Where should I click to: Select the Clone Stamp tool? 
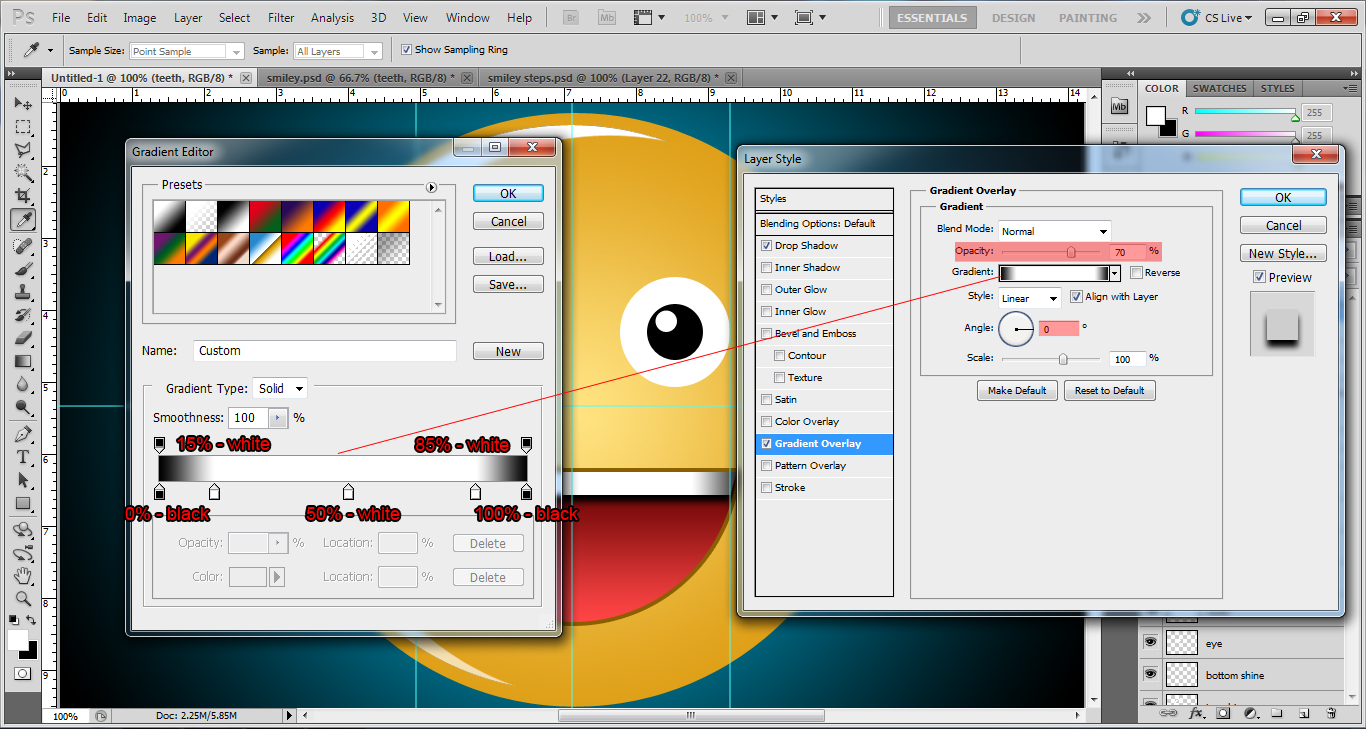23,292
